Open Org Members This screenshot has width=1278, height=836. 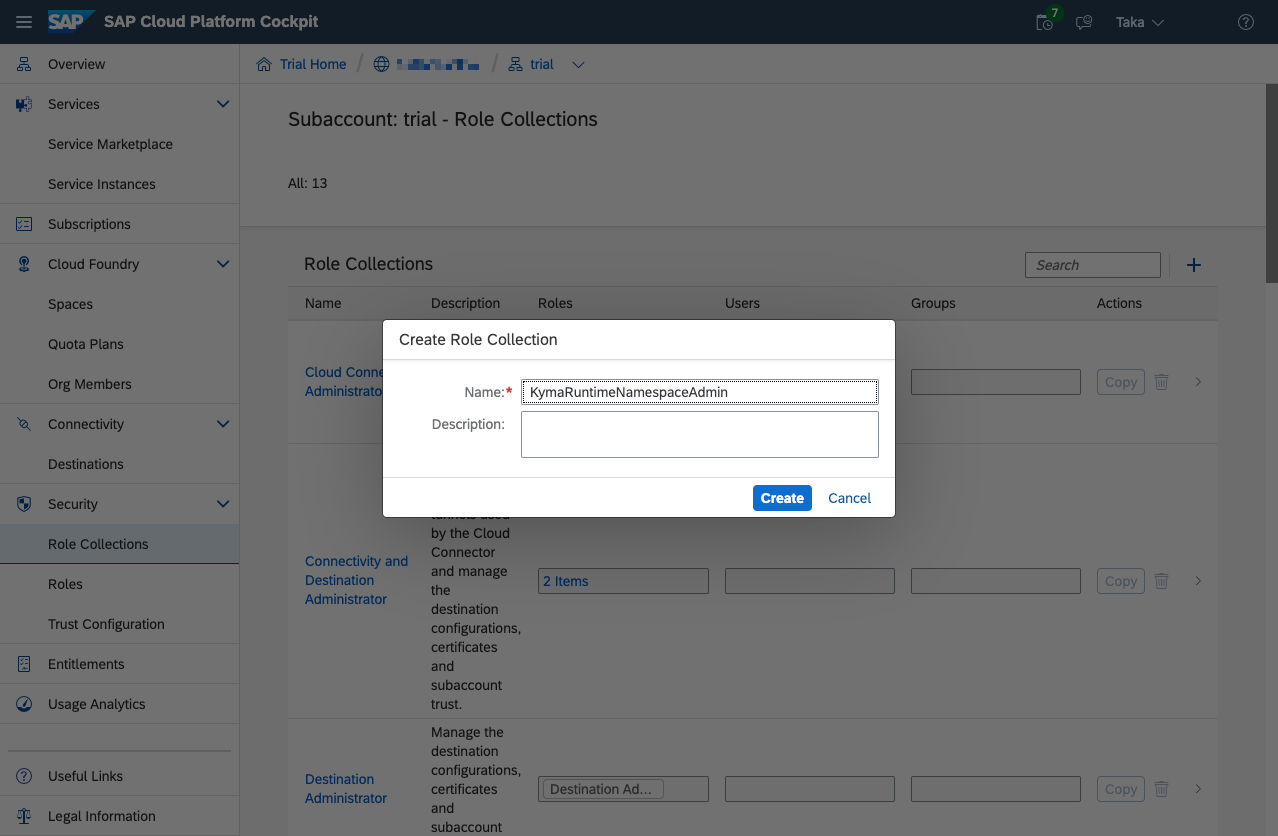pos(90,384)
